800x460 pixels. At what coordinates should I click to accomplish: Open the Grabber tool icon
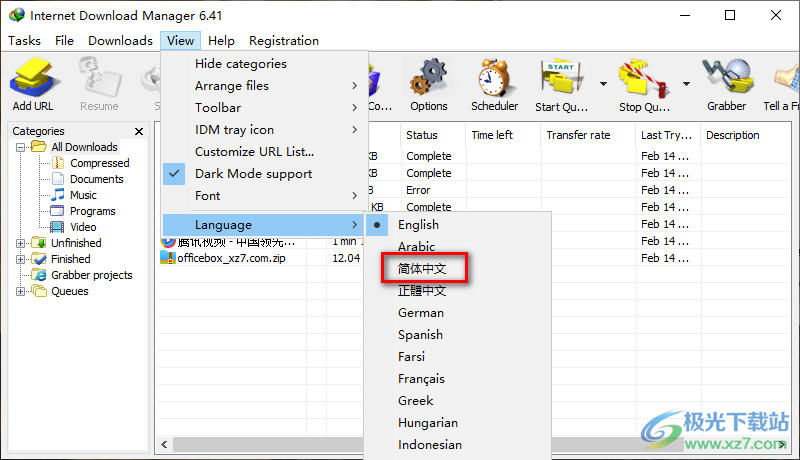click(x=727, y=78)
